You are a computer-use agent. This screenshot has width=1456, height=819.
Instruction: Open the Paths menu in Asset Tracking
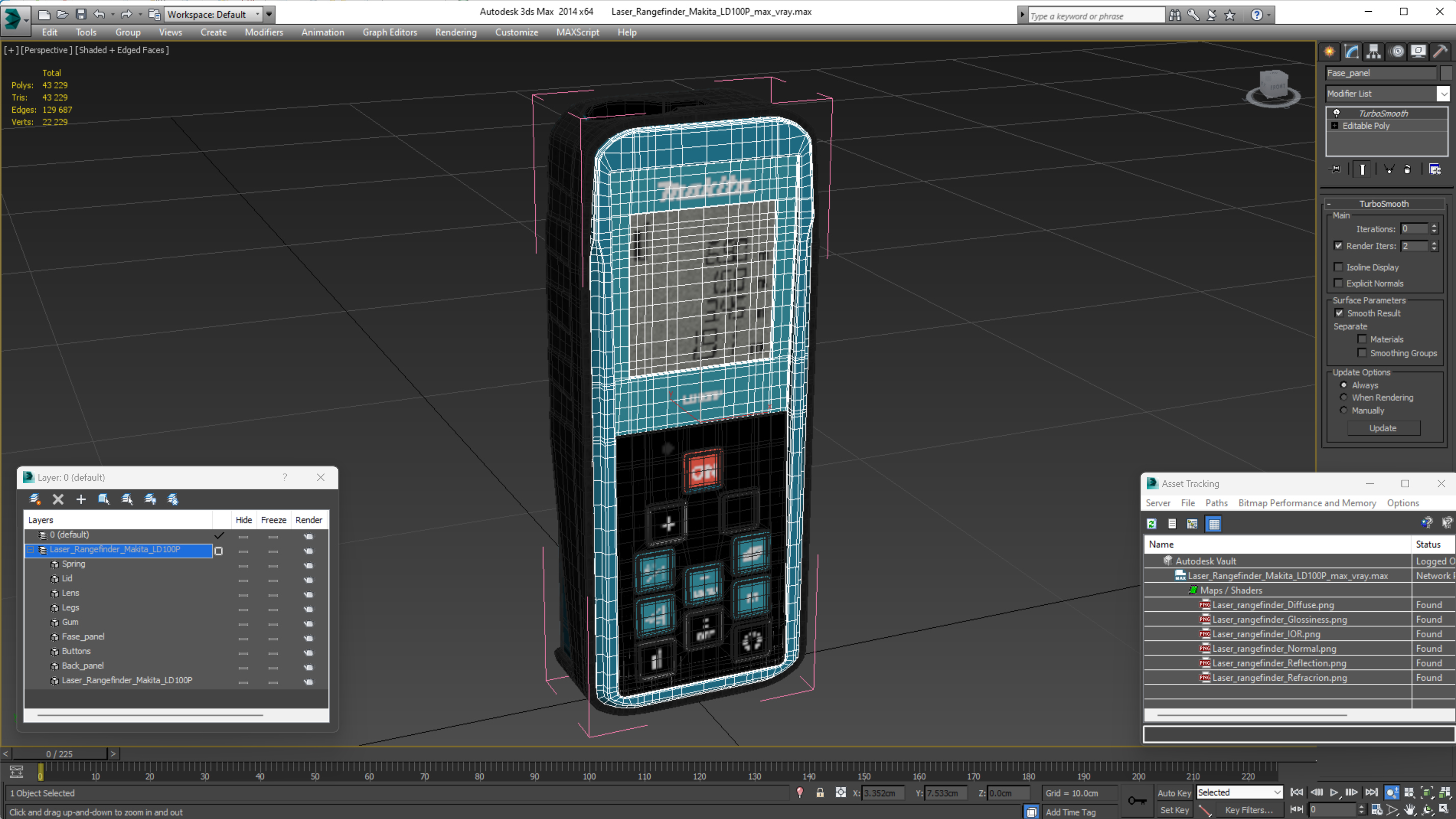pos(1216,503)
